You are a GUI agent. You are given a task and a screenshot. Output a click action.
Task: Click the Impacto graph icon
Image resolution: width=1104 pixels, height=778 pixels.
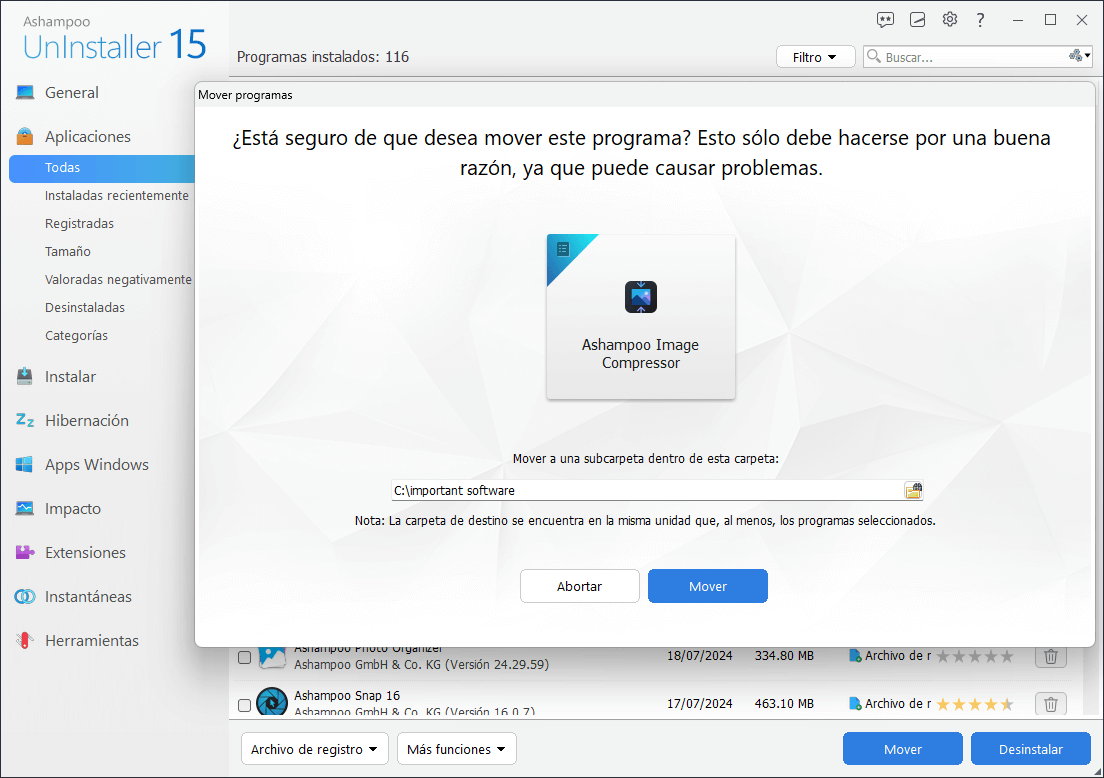click(25, 508)
